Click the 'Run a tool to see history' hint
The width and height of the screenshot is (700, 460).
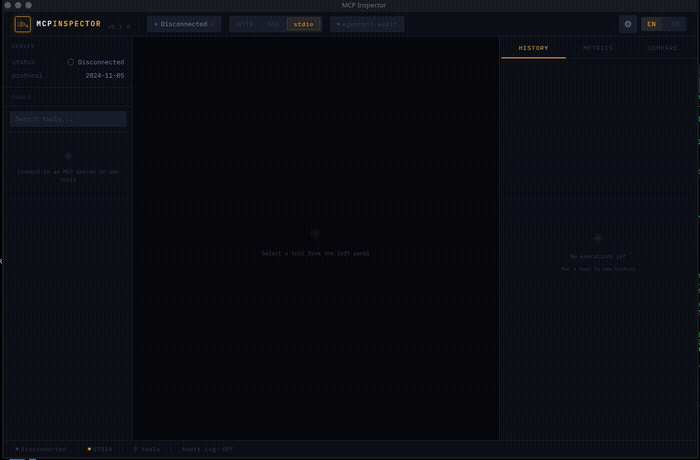598,269
